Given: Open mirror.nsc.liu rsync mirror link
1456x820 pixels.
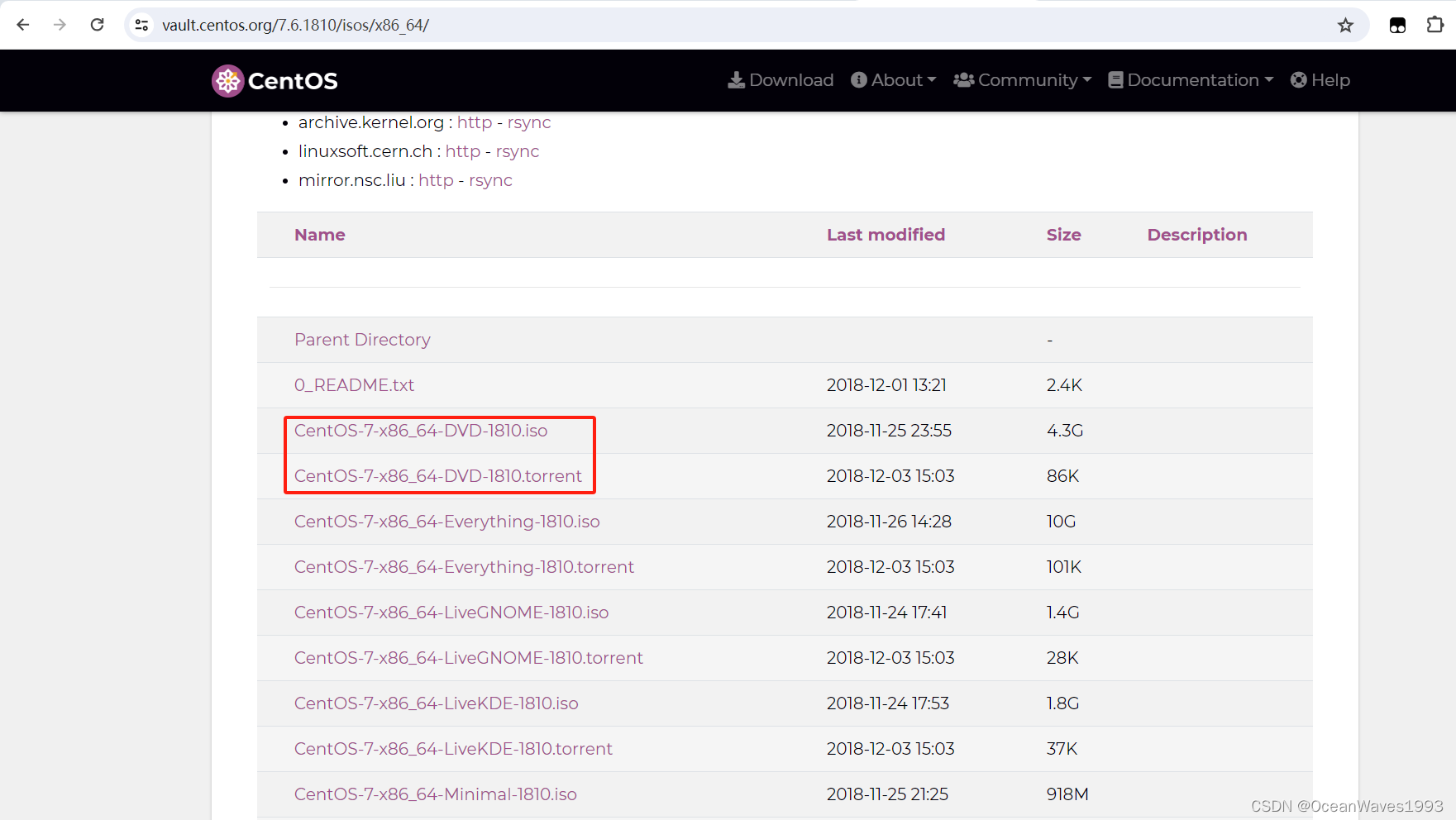Looking at the screenshot, I should point(490,180).
